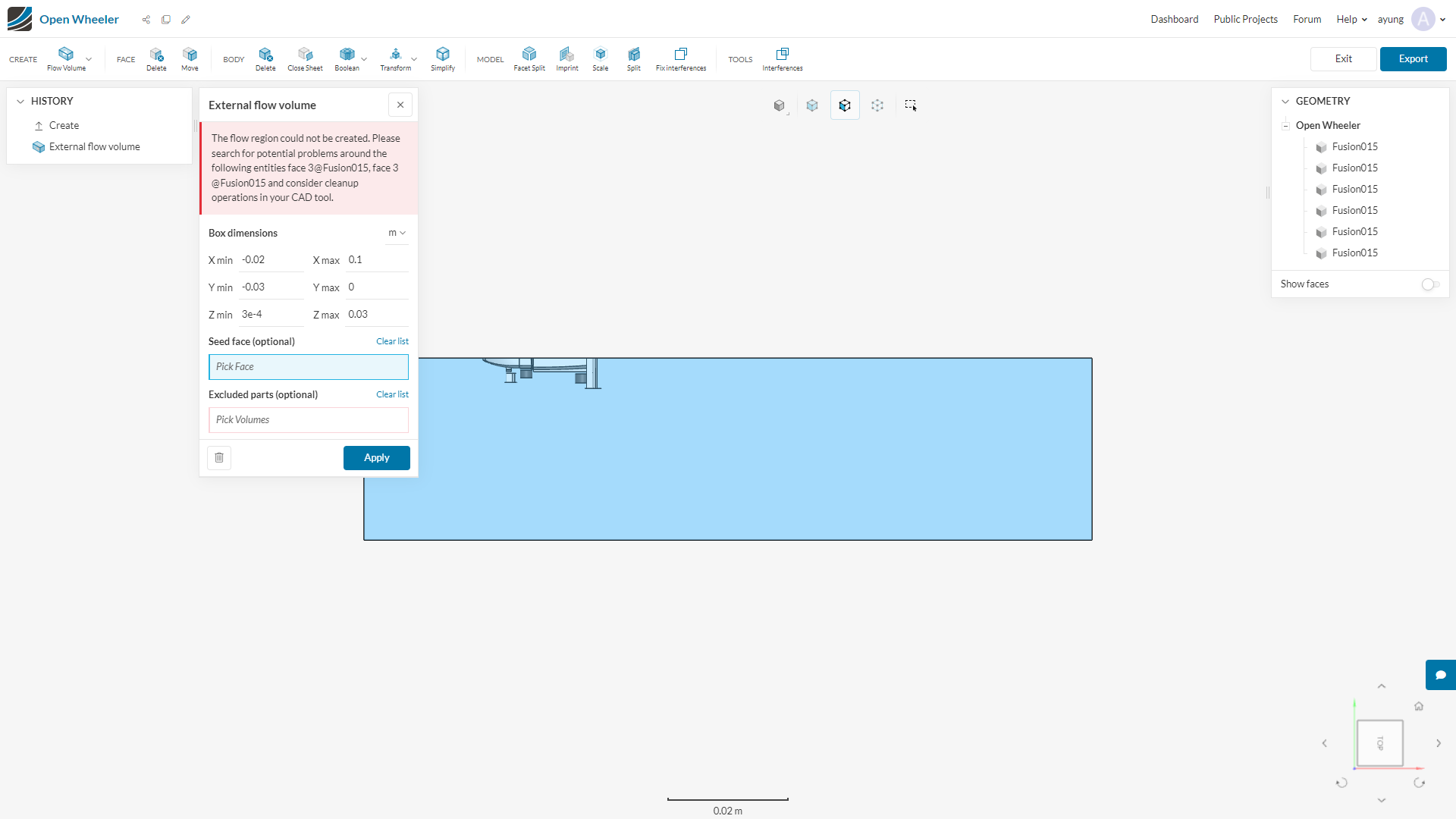Click the Pick Volumes input field
The height and width of the screenshot is (819, 1456).
tap(308, 420)
